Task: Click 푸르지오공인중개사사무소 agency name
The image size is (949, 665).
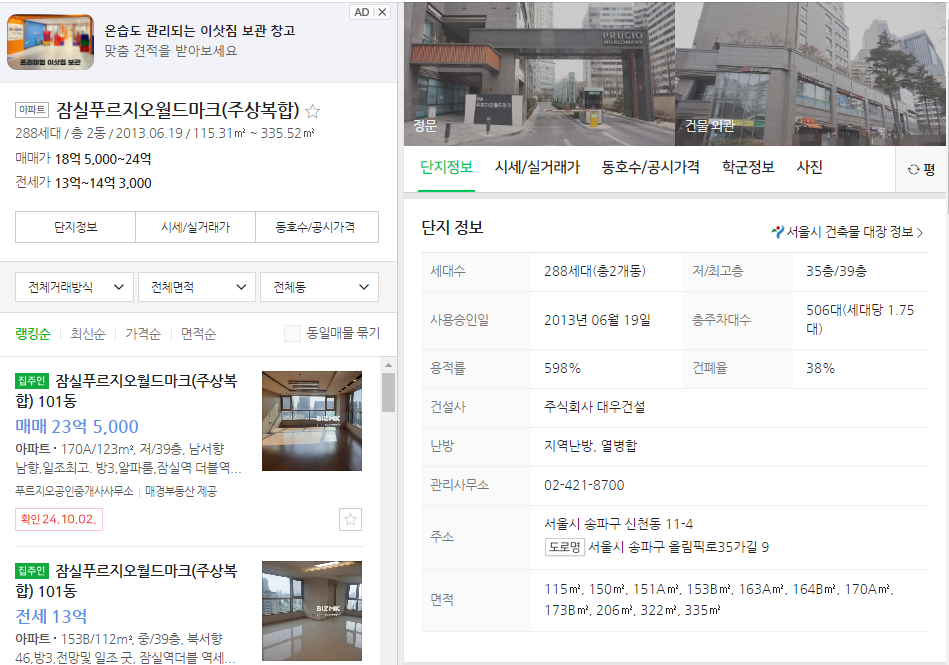Action: 74,491
